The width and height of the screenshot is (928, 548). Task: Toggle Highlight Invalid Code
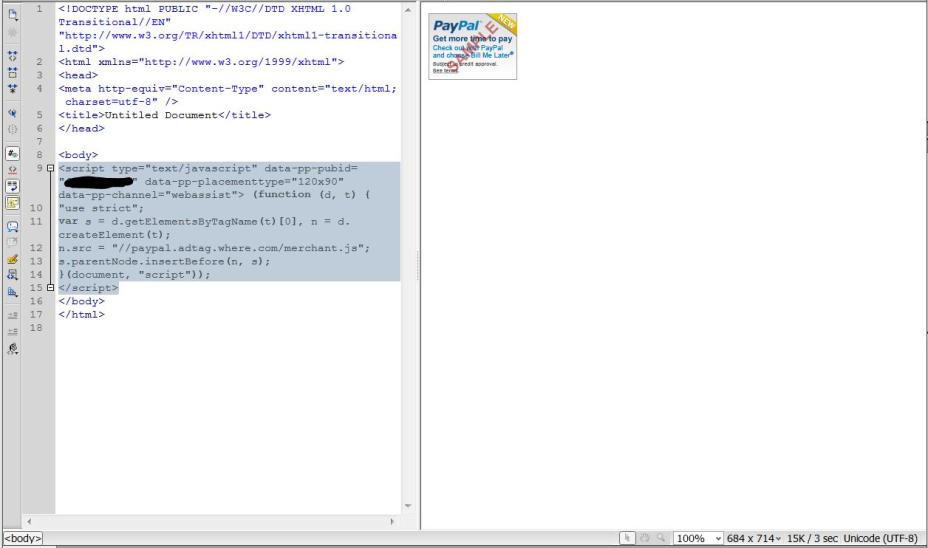(x=12, y=170)
